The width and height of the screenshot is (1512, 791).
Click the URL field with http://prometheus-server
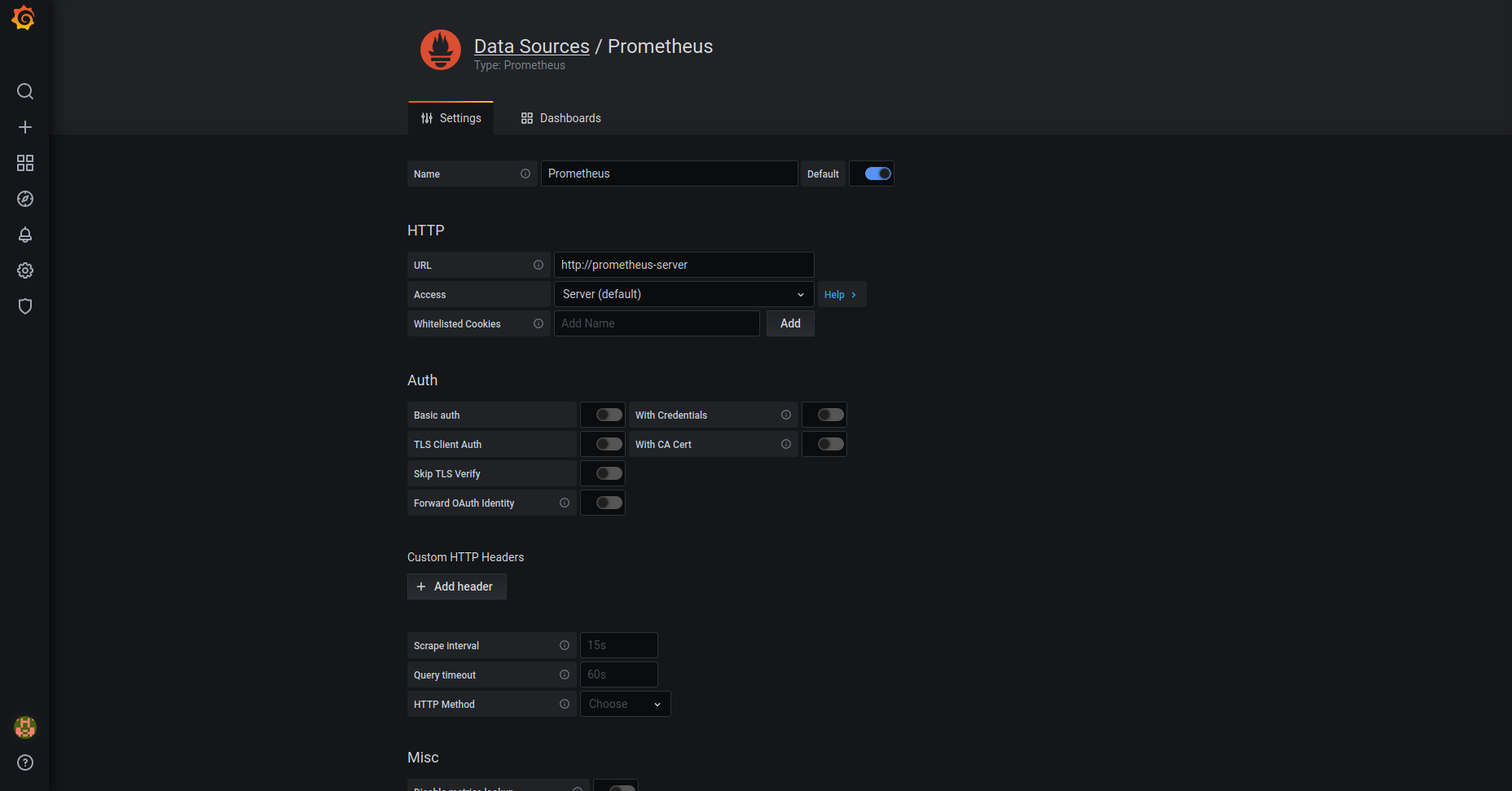point(684,265)
